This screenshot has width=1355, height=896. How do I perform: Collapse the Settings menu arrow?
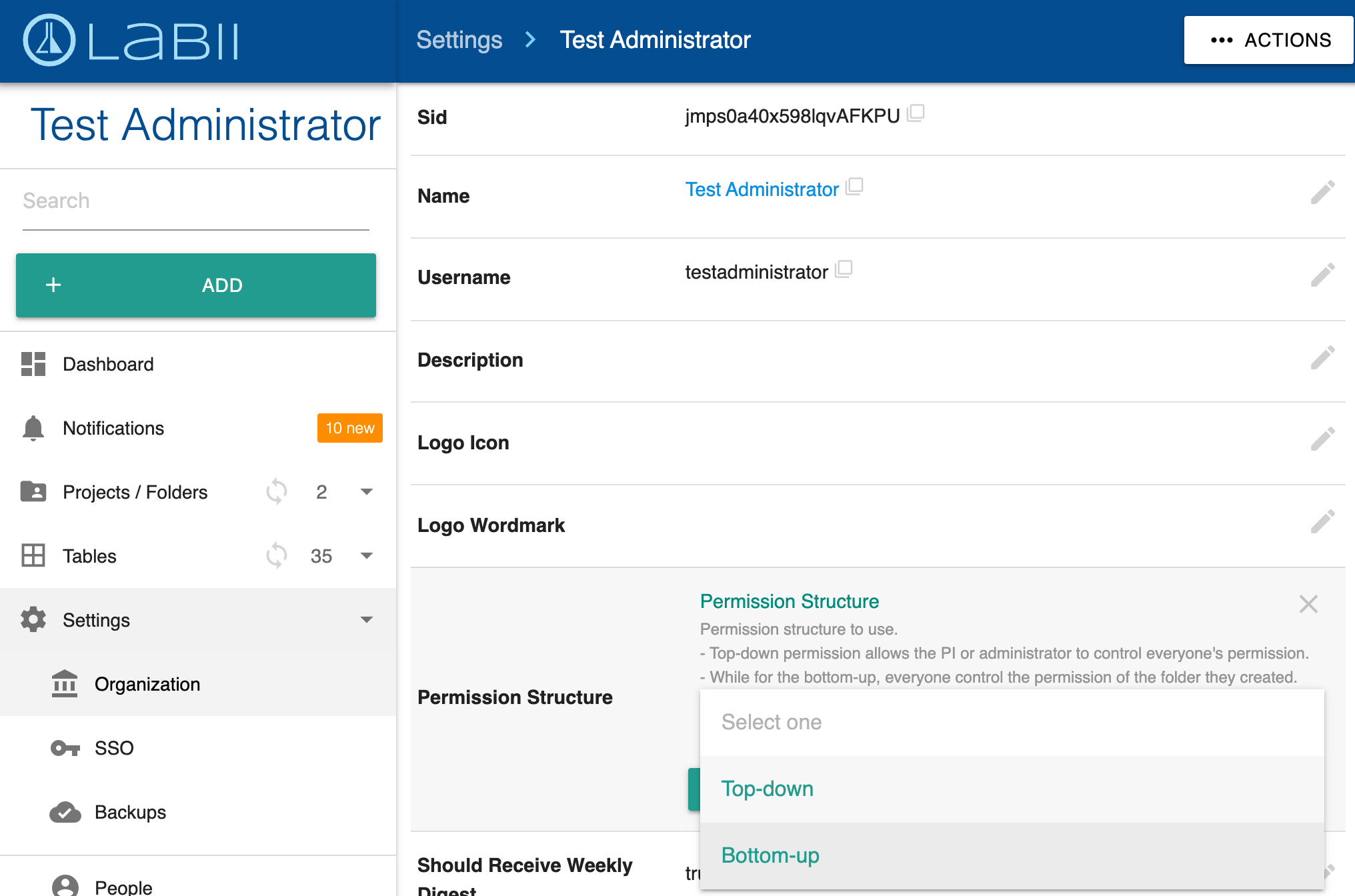click(x=366, y=619)
